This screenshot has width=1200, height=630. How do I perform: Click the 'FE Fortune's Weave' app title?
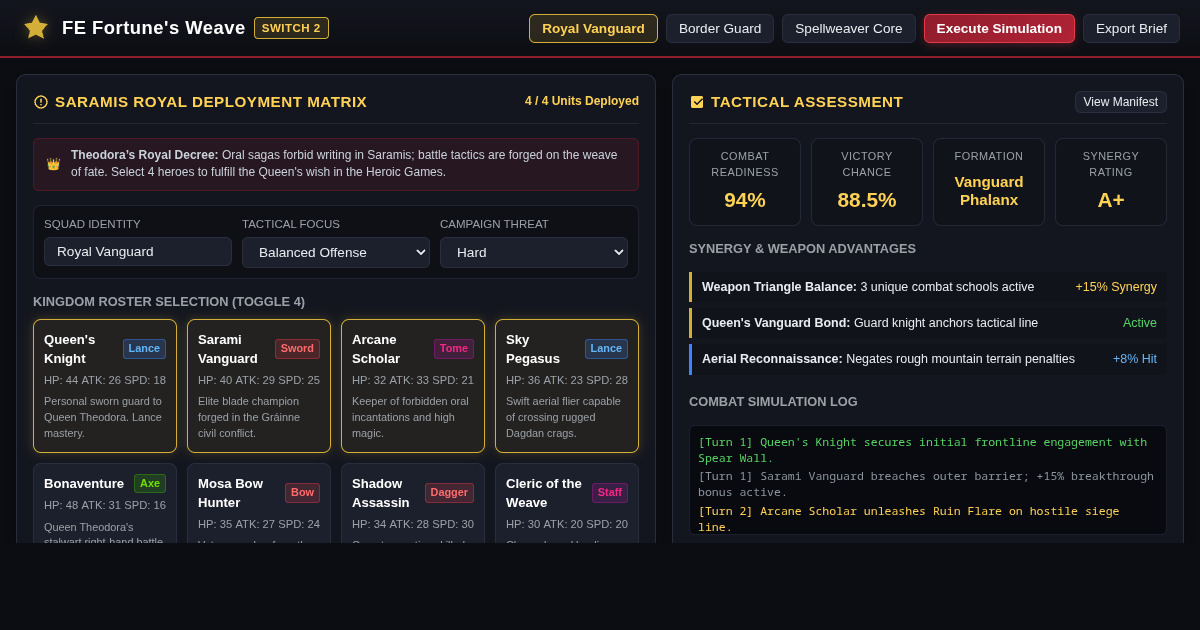153,28
